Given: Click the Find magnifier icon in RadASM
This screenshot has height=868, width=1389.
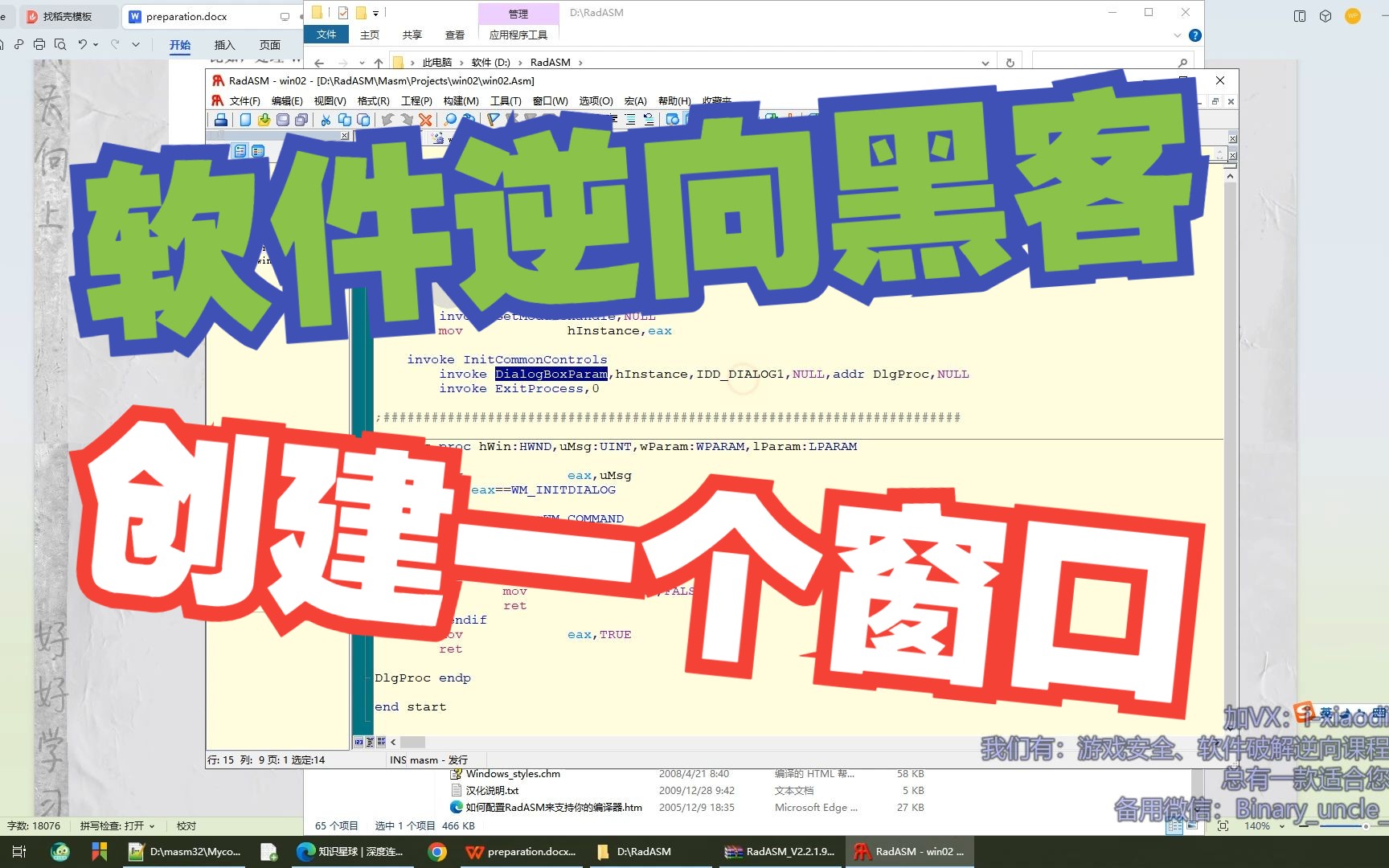Looking at the screenshot, I should coord(450,120).
